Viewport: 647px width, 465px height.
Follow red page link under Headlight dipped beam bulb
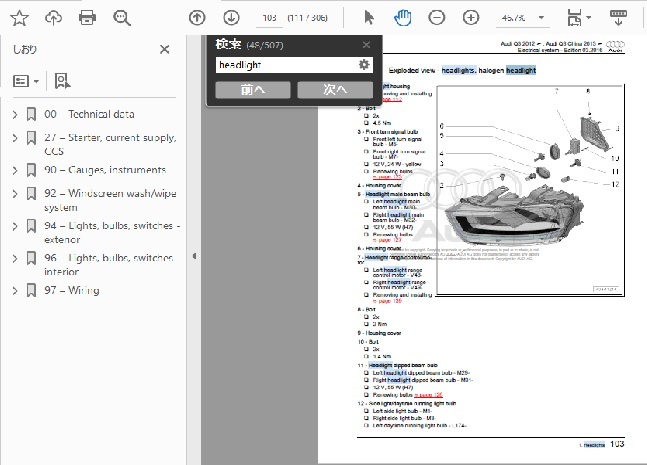click(428, 395)
